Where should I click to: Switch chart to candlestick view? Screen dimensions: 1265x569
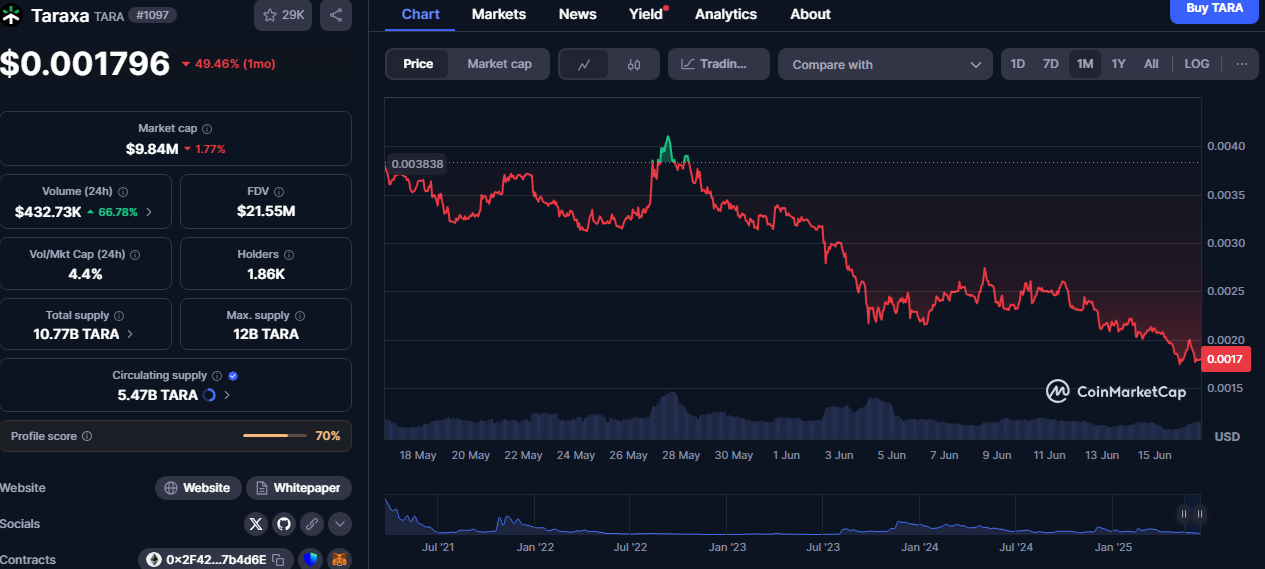(x=634, y=64)
